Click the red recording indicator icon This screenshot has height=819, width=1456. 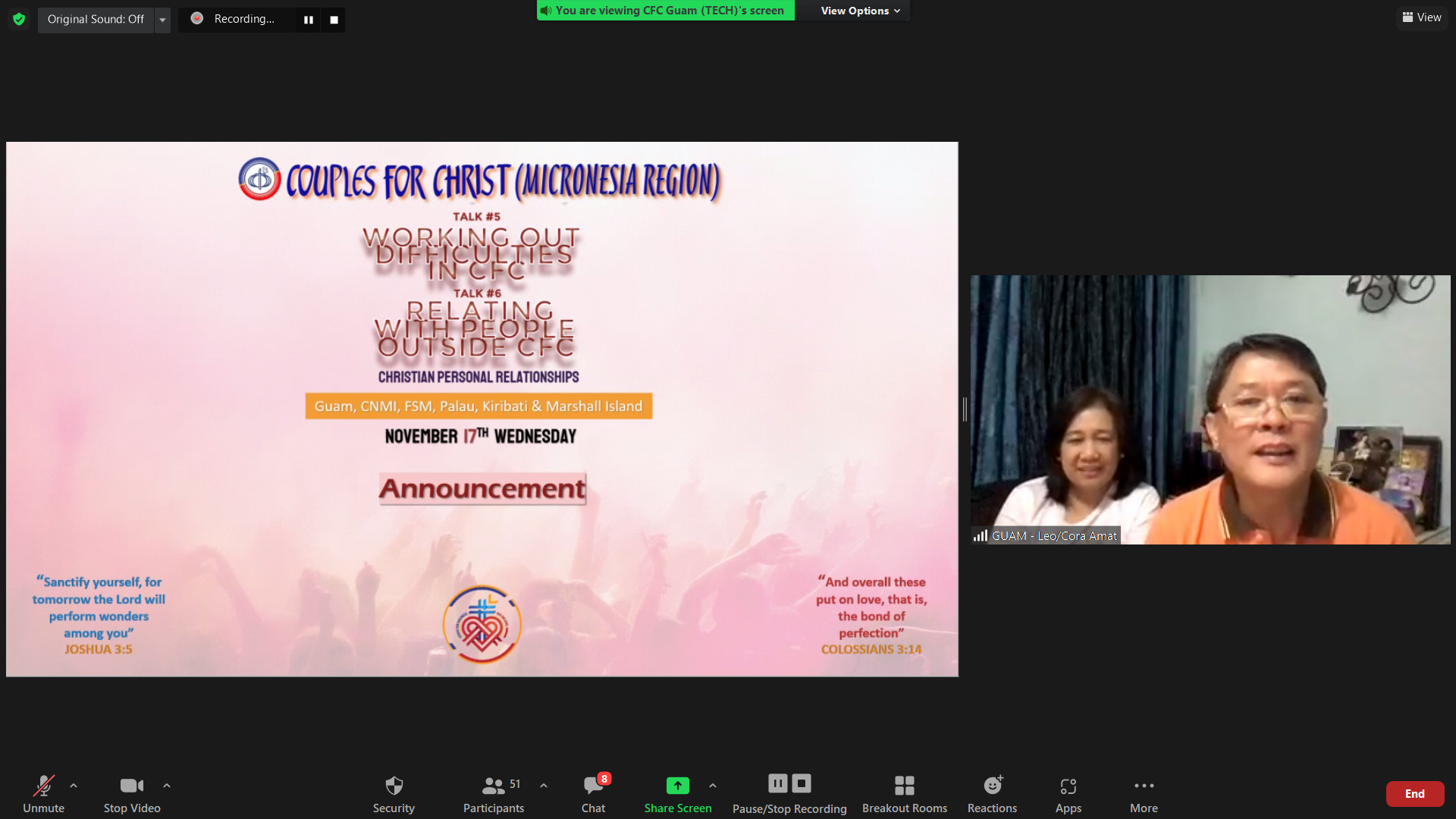[197, 18]
